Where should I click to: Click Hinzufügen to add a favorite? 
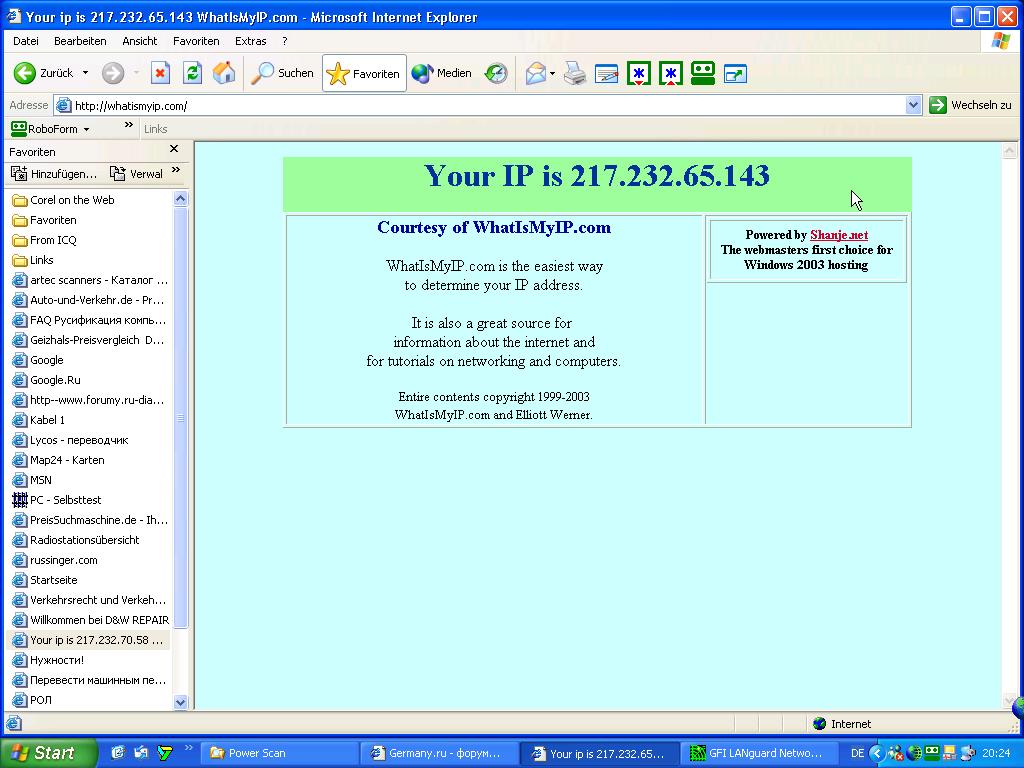[54, 174]
